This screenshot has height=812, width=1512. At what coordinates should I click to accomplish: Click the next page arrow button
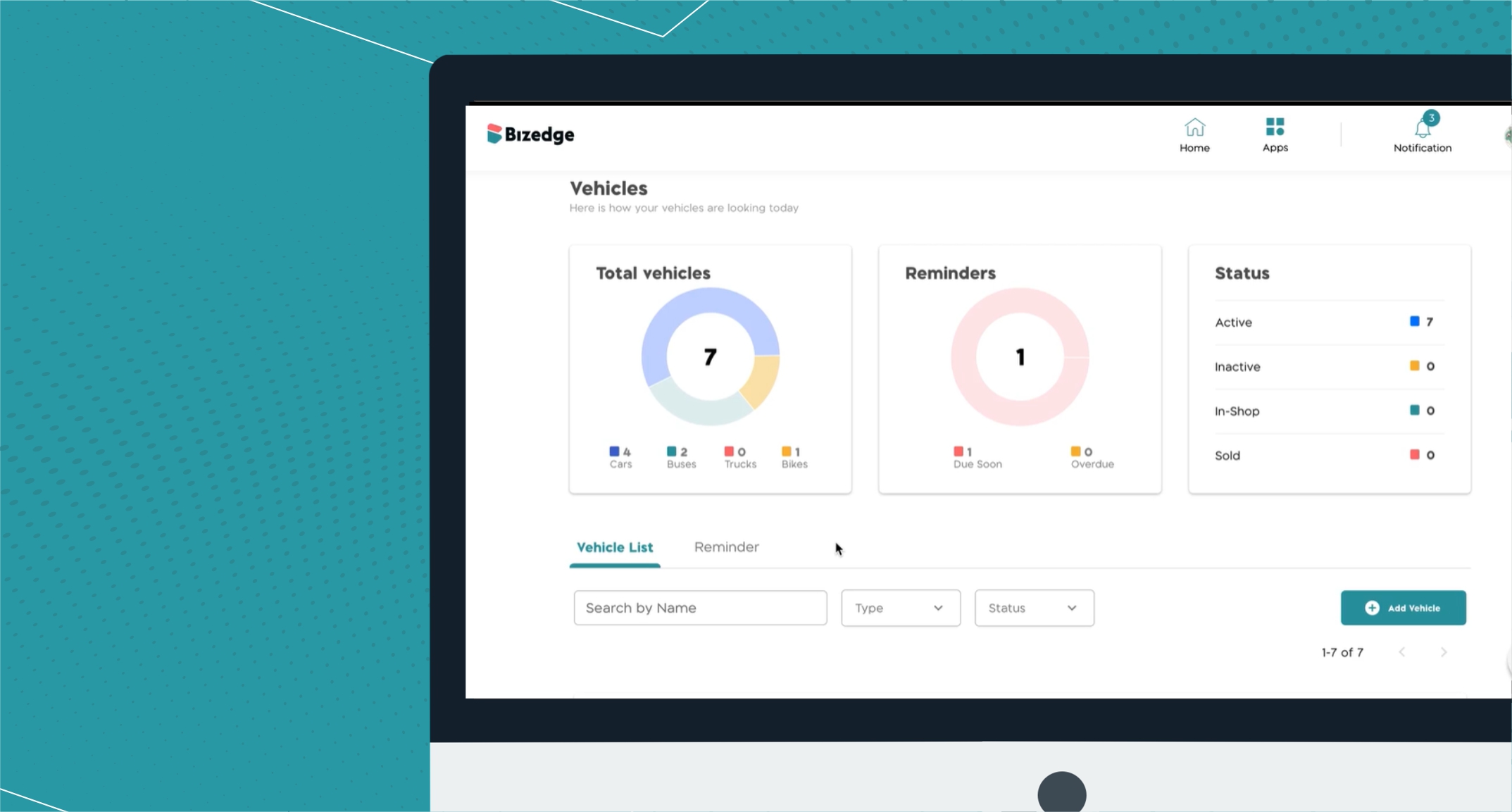click(1443, 651)
